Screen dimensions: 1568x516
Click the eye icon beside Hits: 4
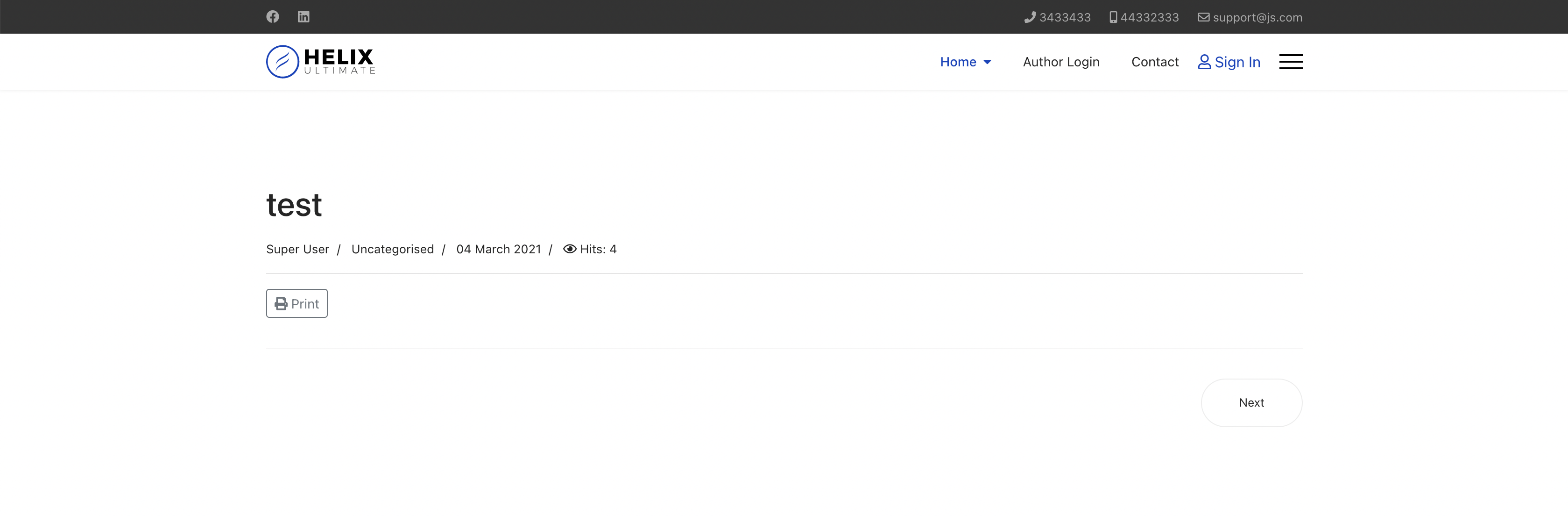click(x=570, y=249)
